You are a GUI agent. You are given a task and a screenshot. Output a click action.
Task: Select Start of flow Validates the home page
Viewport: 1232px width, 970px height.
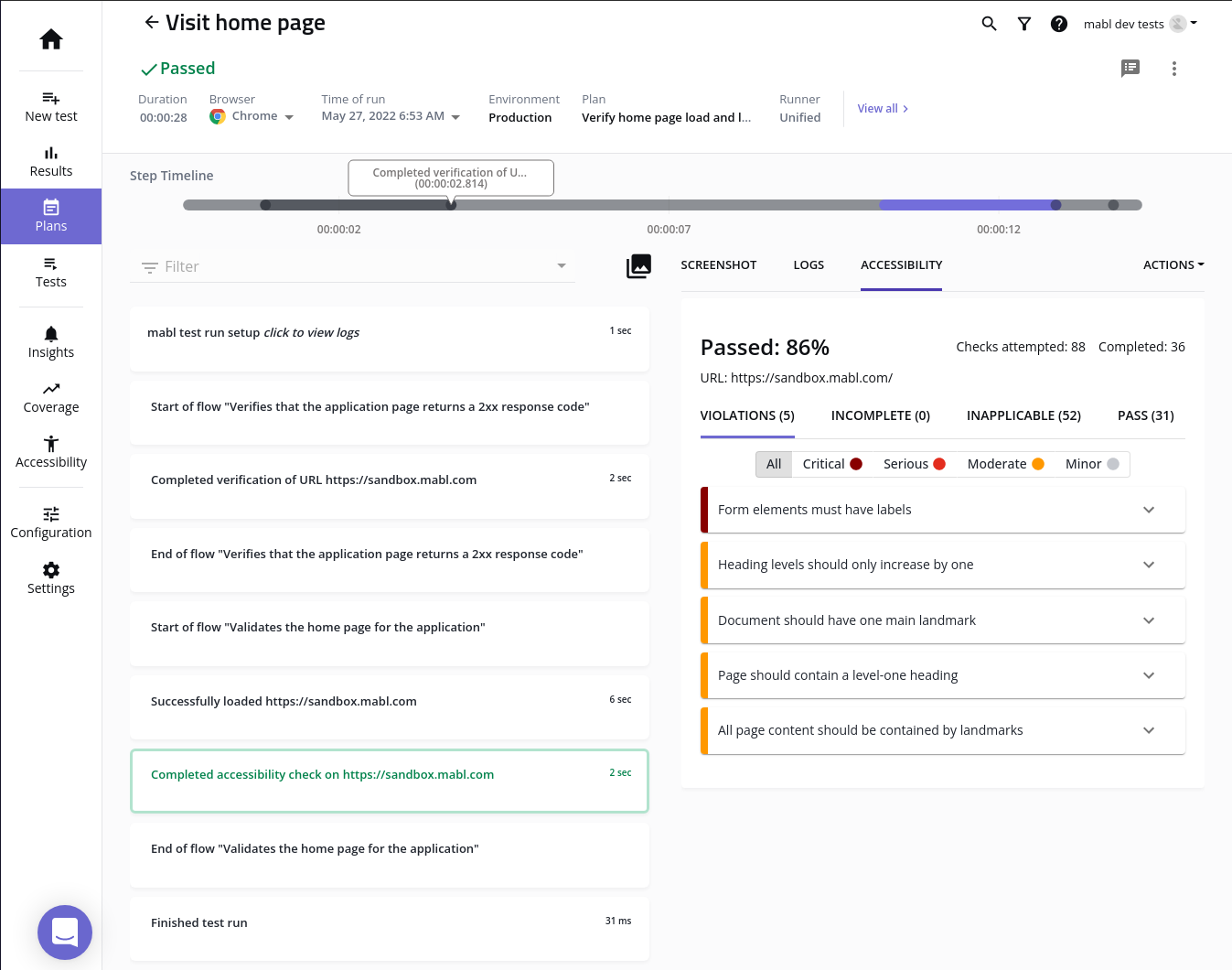(x=390, y=633)
